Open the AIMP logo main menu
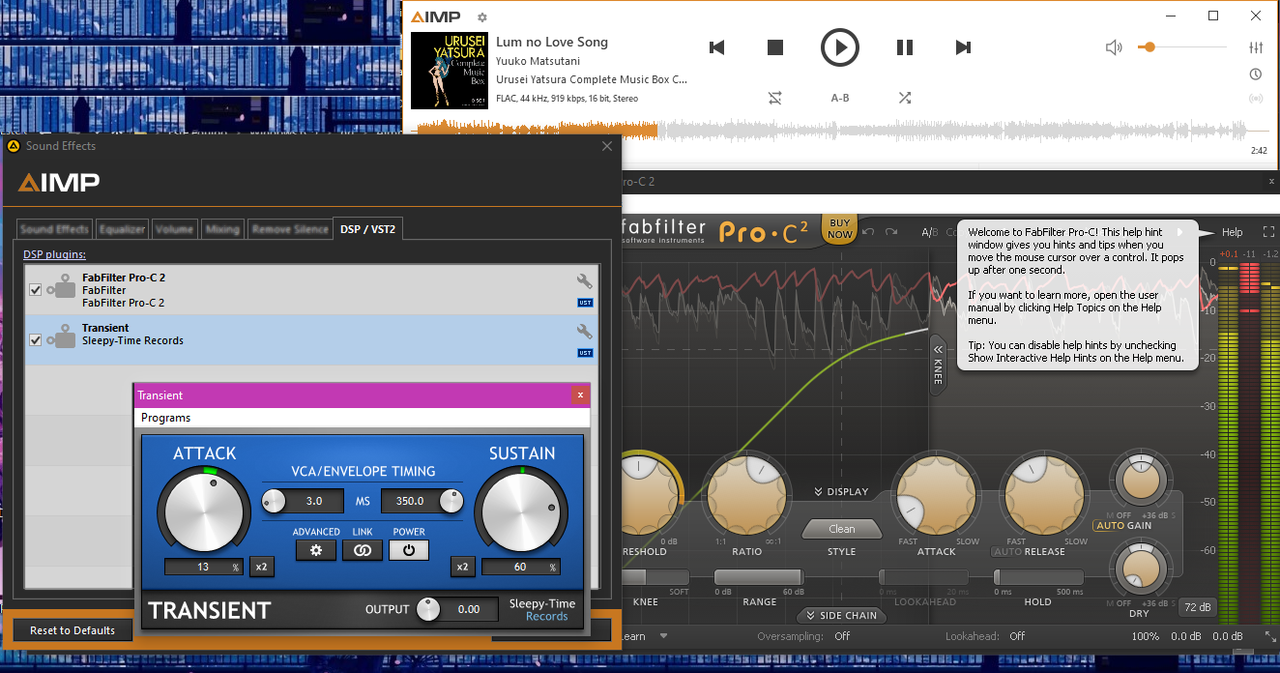 [436, 17]
